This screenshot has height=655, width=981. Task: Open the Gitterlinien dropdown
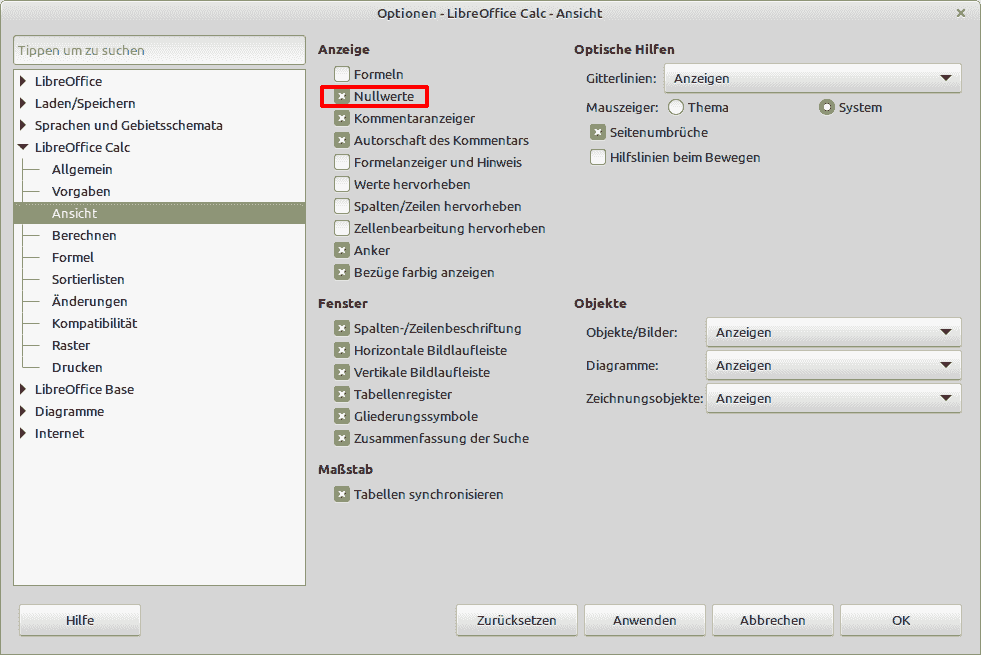[x=813, y=78]
